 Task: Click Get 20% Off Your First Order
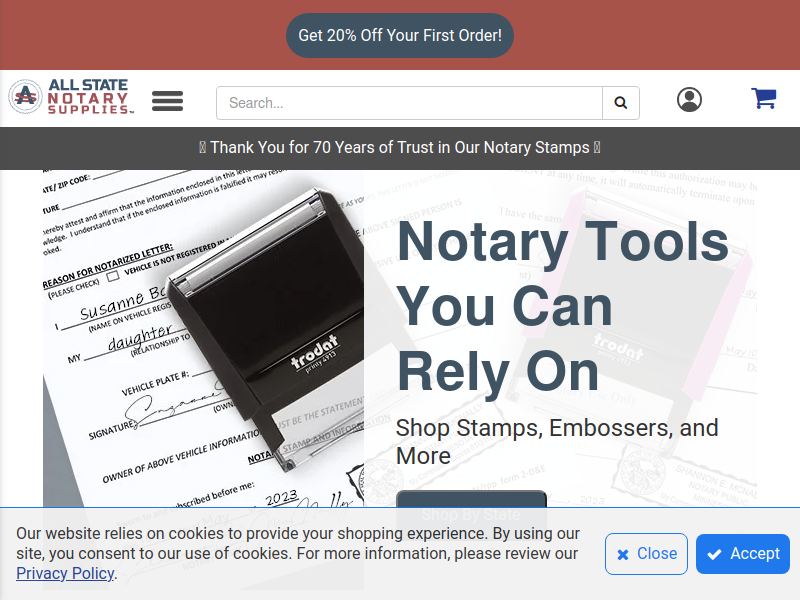(x=400, y=35)
